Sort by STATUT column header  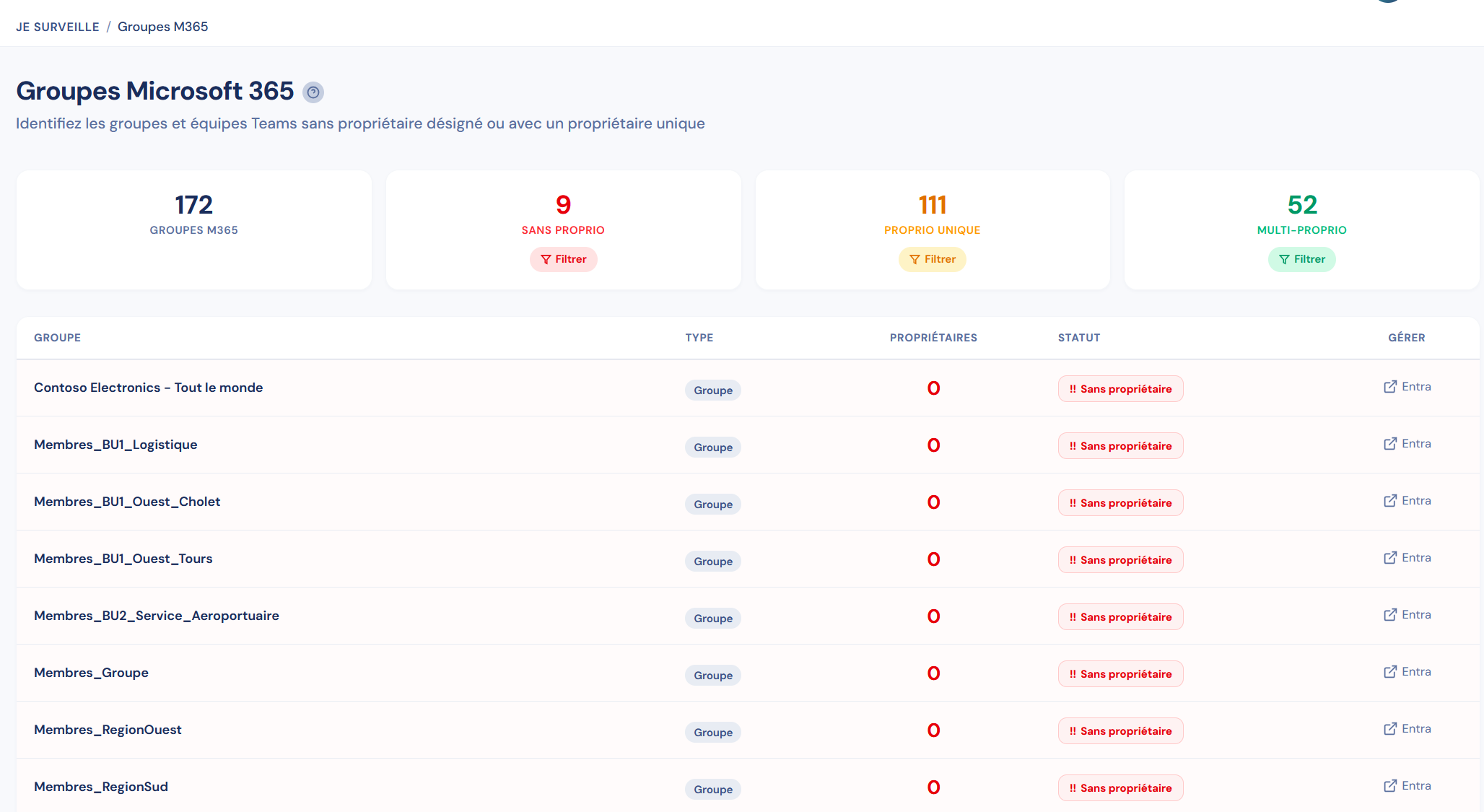coord(1079,338)
